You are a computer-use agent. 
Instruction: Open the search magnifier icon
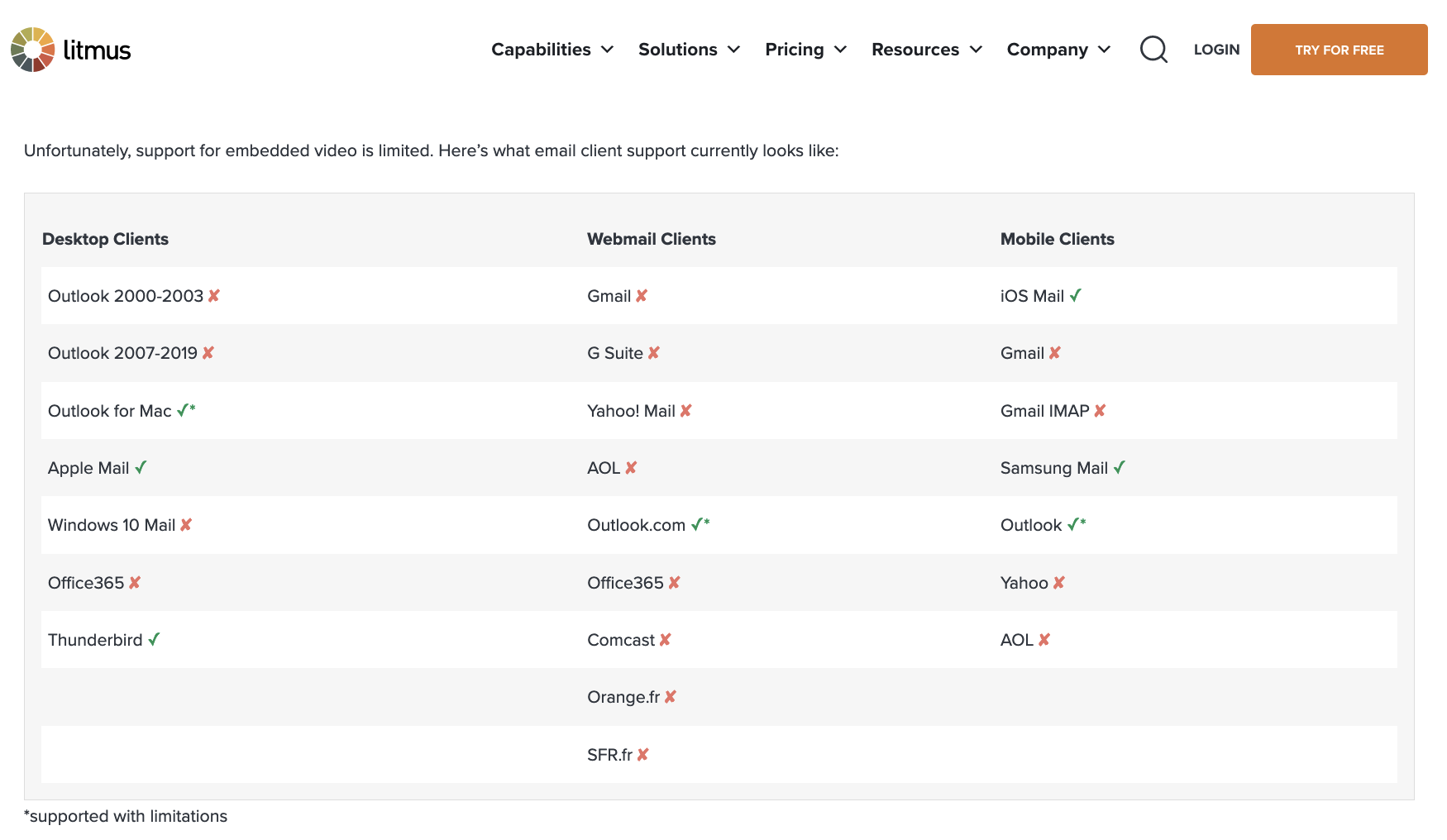click(x=1153, y=50)
